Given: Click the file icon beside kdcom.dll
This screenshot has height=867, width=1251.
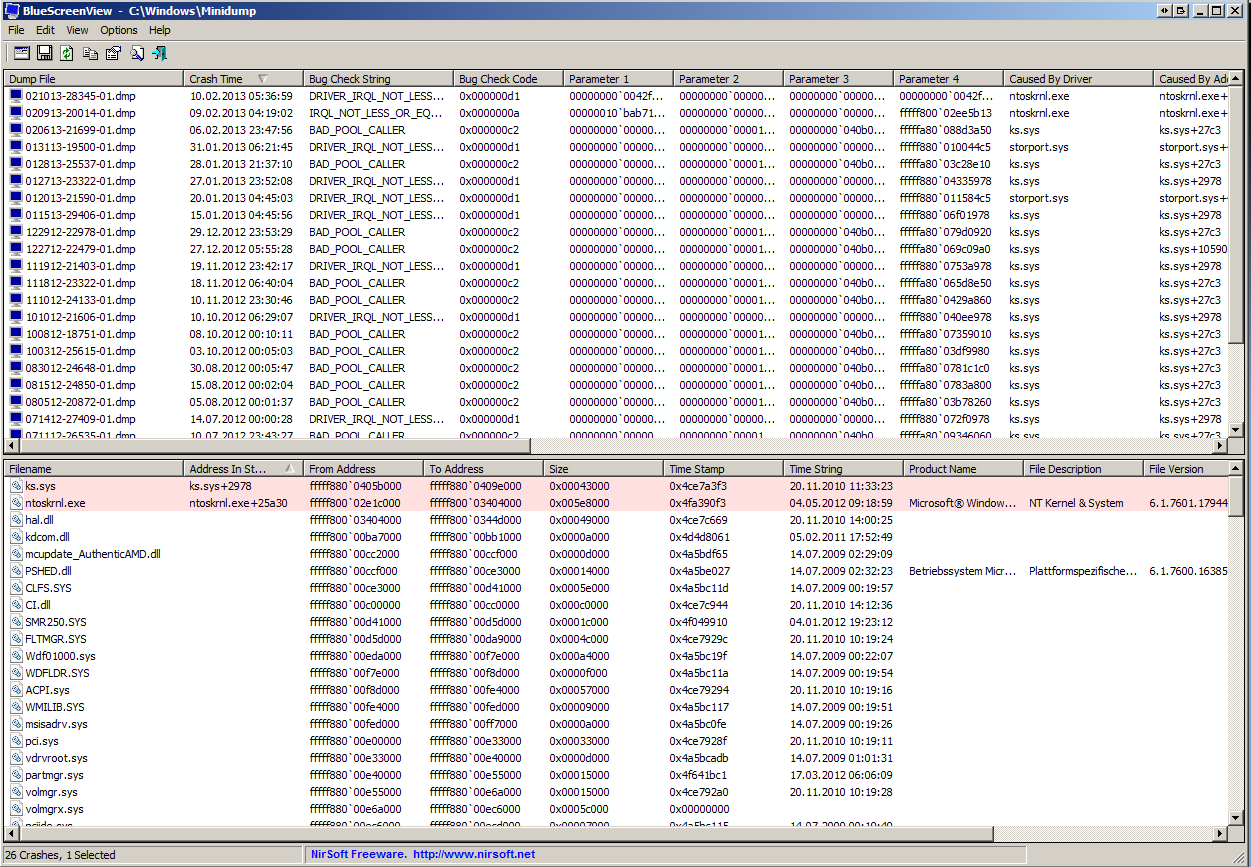Looking at the screenshot, I should point(16,537).
